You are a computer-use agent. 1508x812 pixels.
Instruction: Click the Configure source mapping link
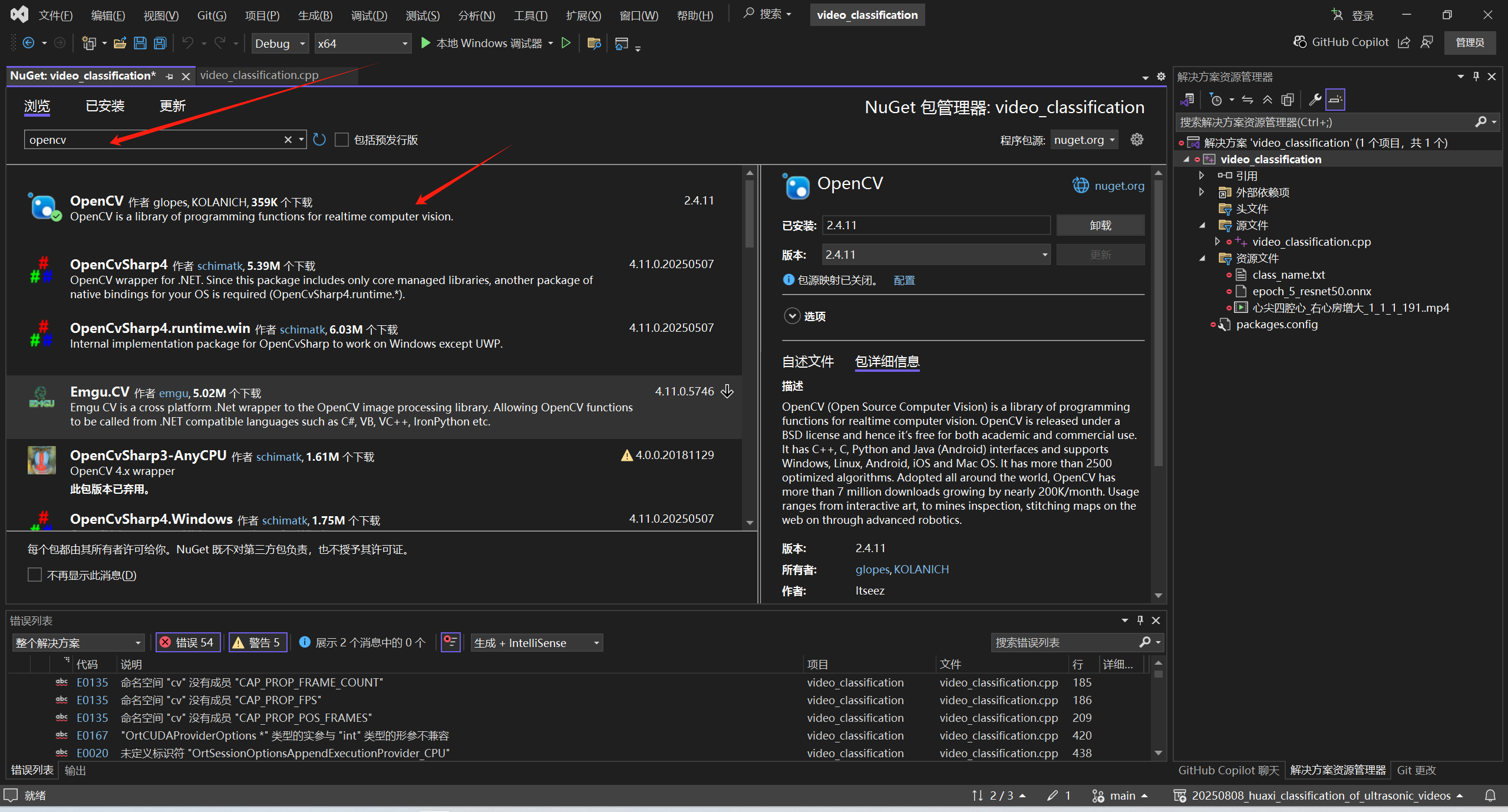click(x=904, y=280)
